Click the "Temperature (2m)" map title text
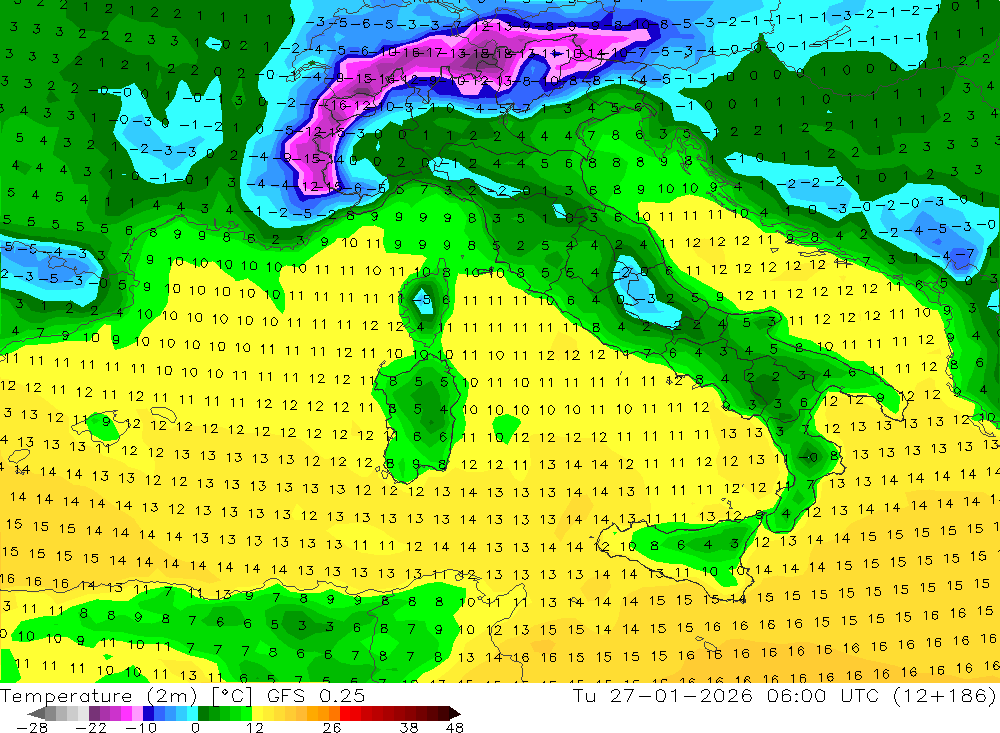Screen dimensions: 1000x733 coord(99,696)
